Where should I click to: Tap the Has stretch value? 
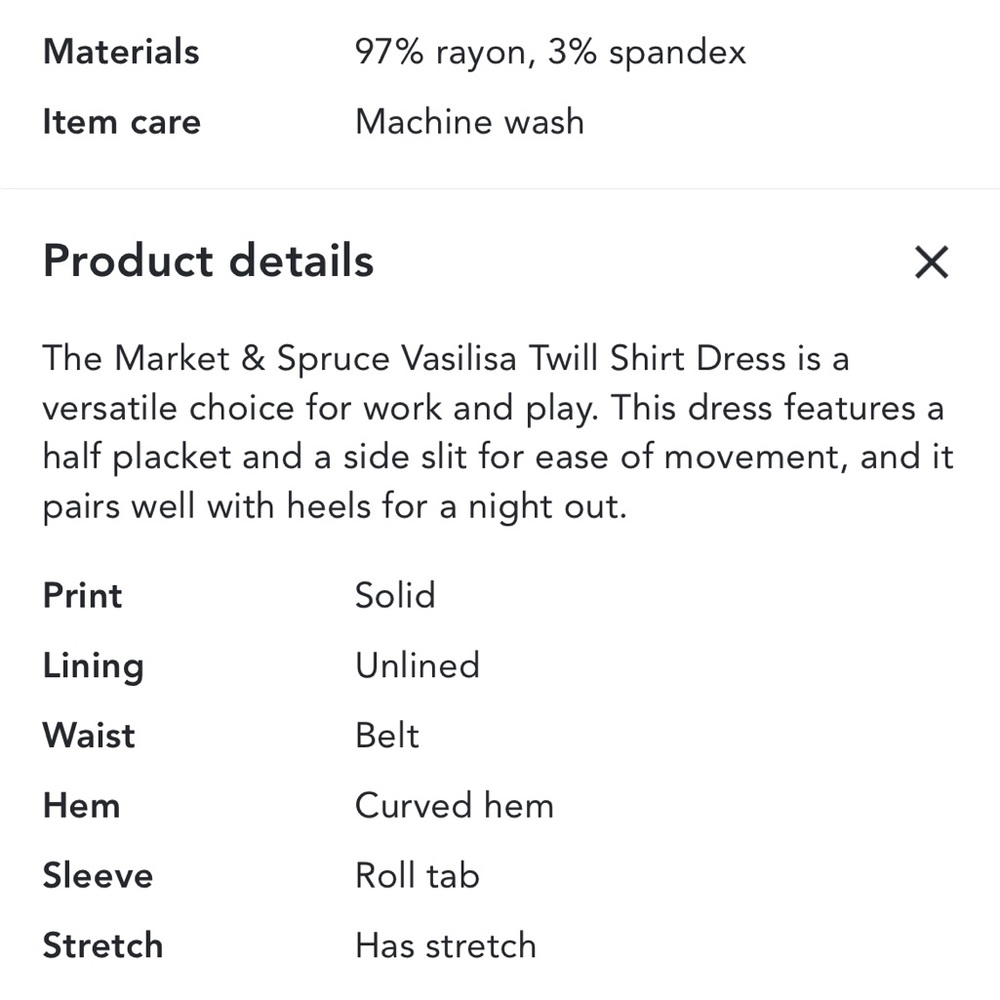(445, 946)
